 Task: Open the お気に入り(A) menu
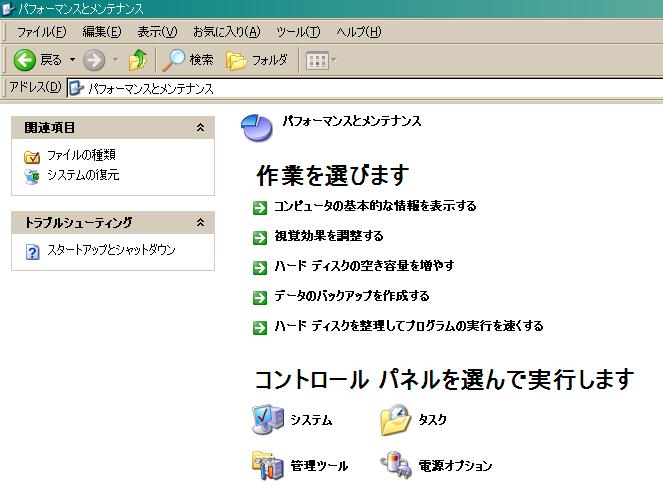pyautogui.click(x=228, y=32)
